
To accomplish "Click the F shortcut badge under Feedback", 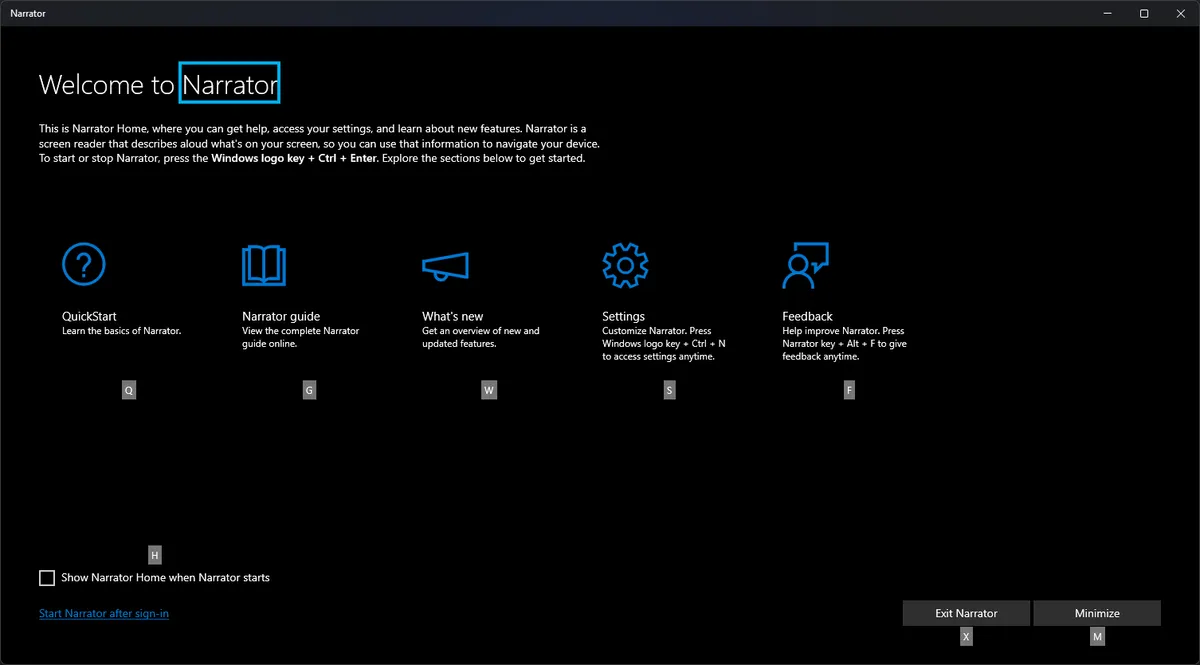I will [x=849, y=389].
